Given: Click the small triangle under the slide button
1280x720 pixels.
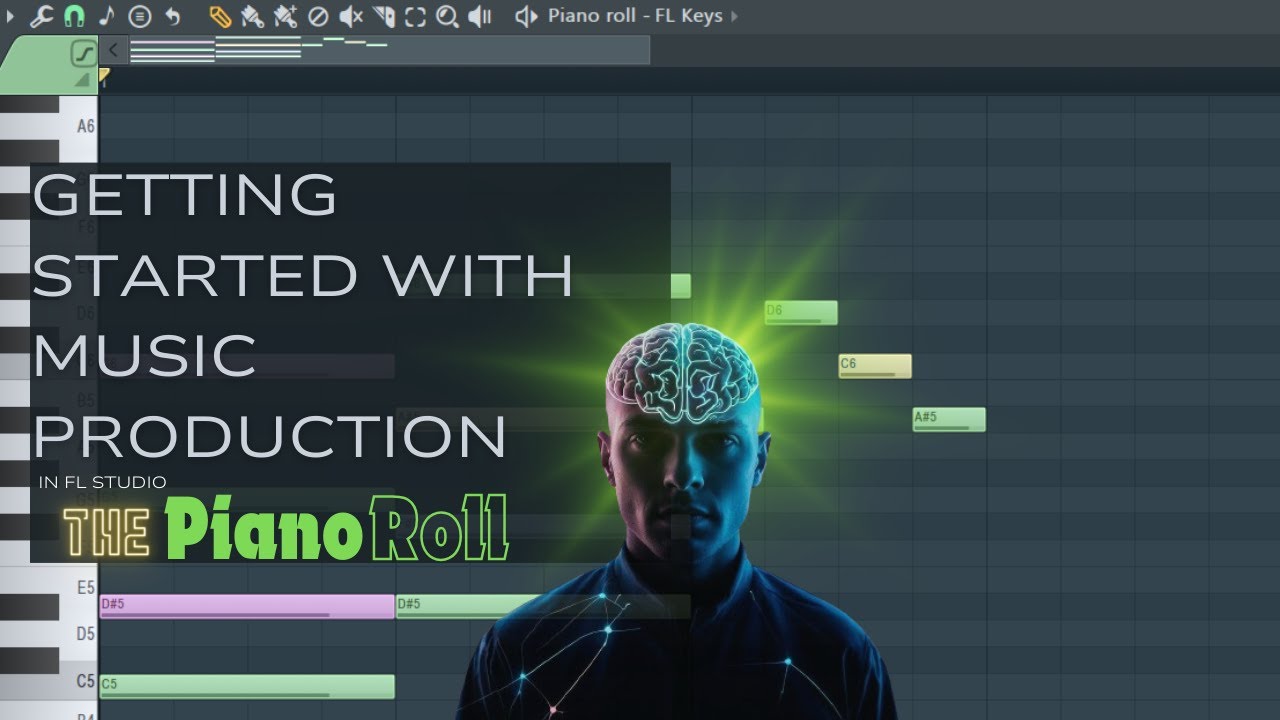Looking at the screenshot, I should [x=82, y=79].
